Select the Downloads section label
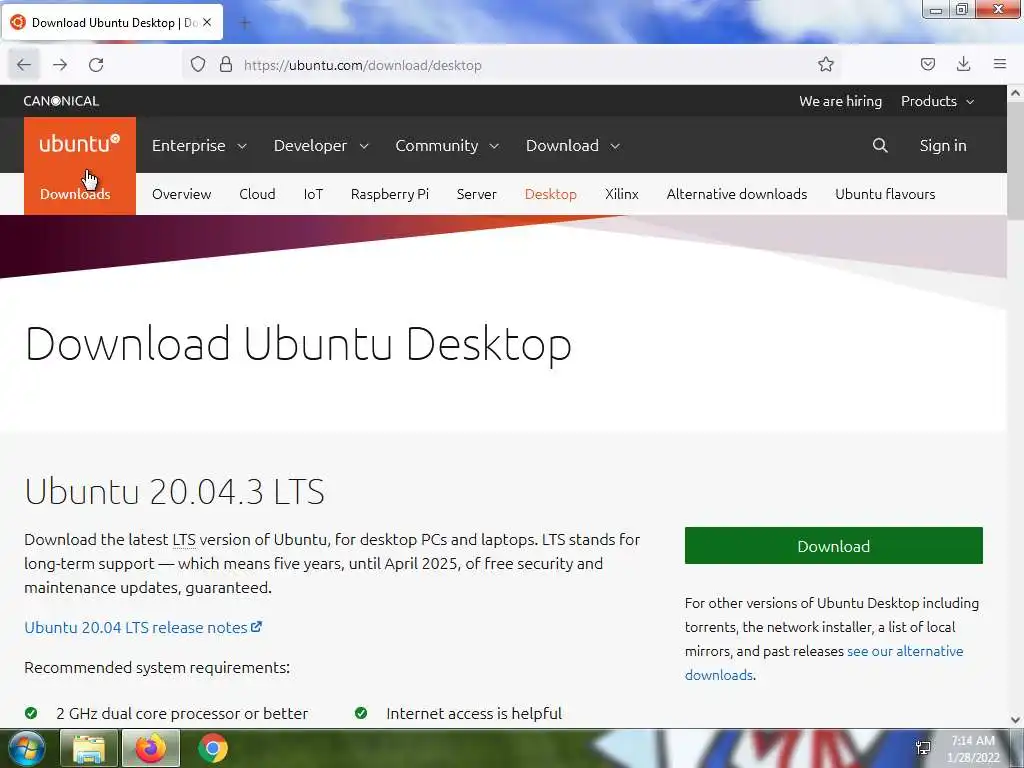Viewport: 1024px width, 768px height. click(75, 194)
